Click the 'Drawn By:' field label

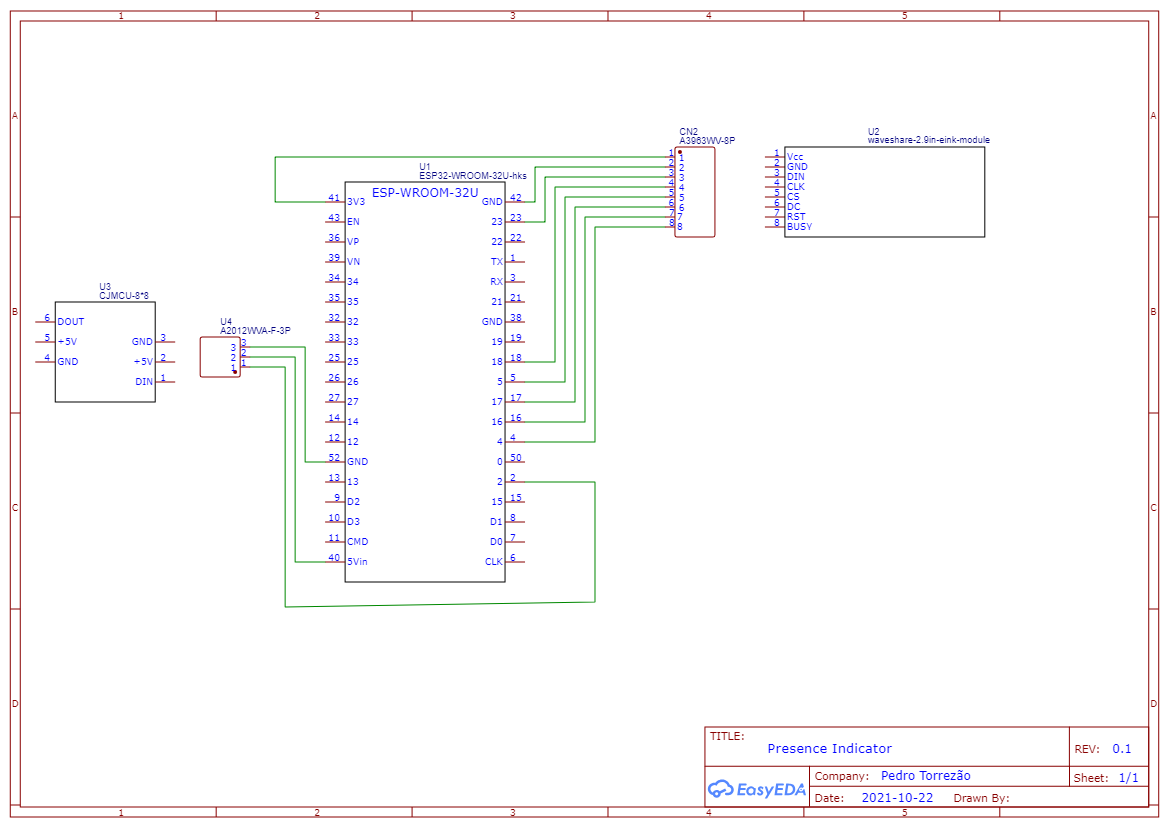click(981, 798)
